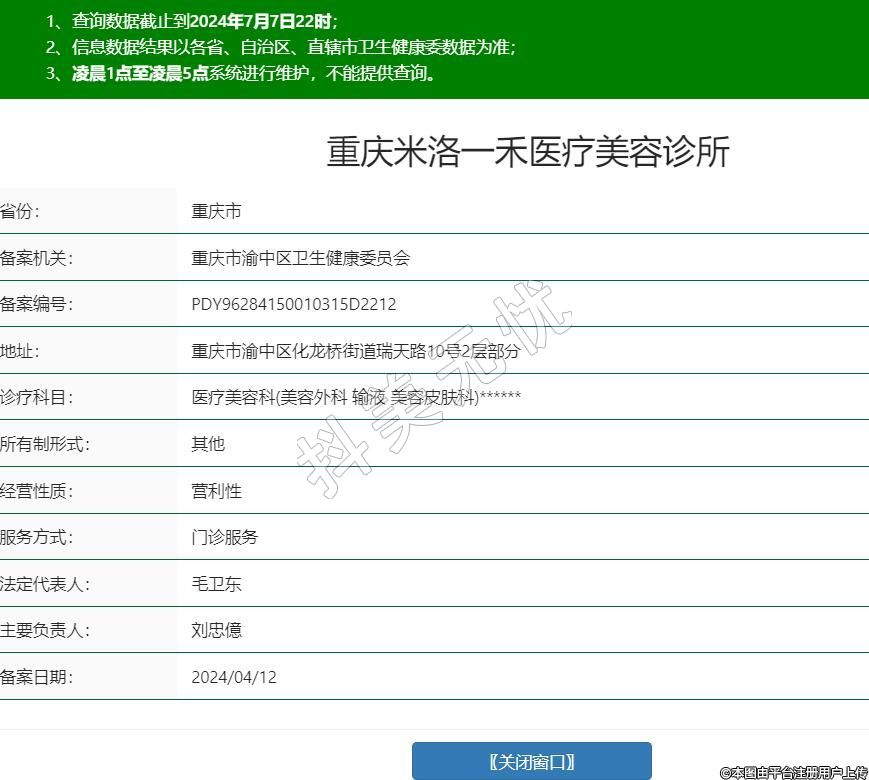The image size is (869, 780).
Task: Click the notice line about 查询数据截止 time
Action: pos(192,21)
